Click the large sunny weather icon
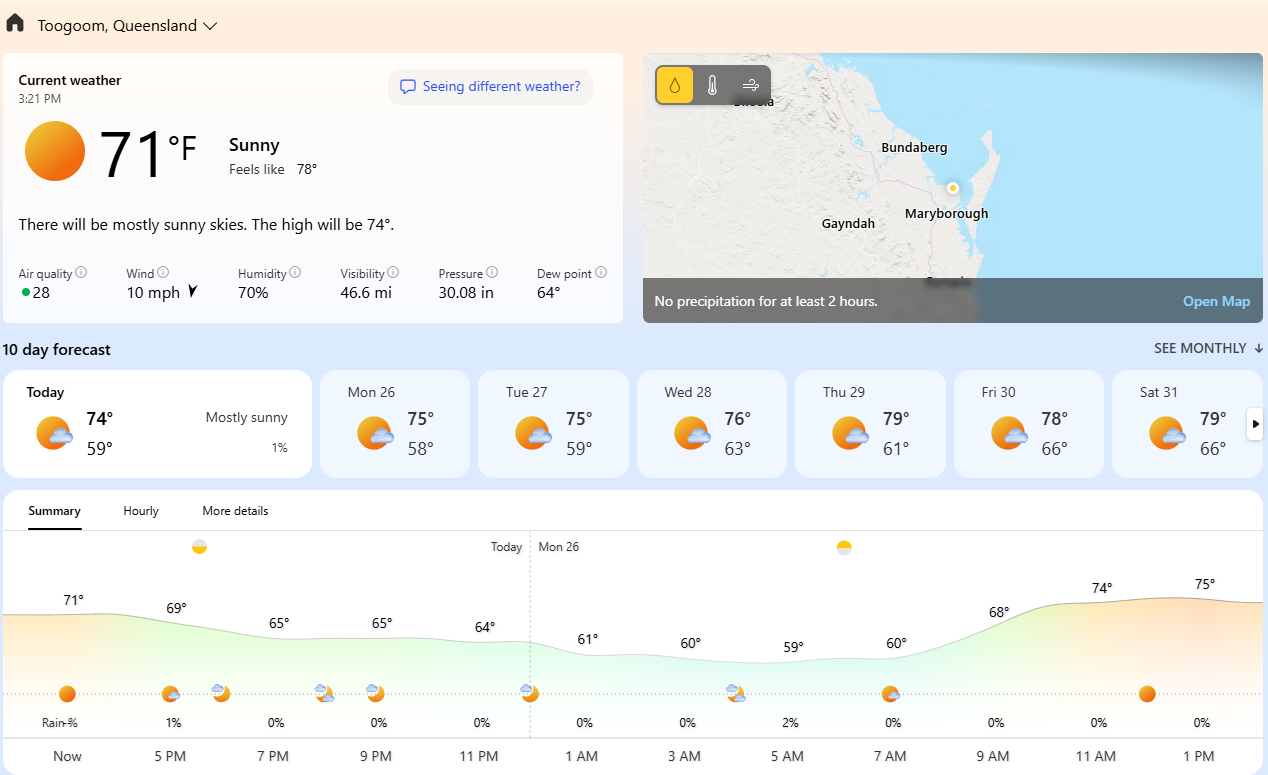Screen dimensions: 1268x775 55,151
